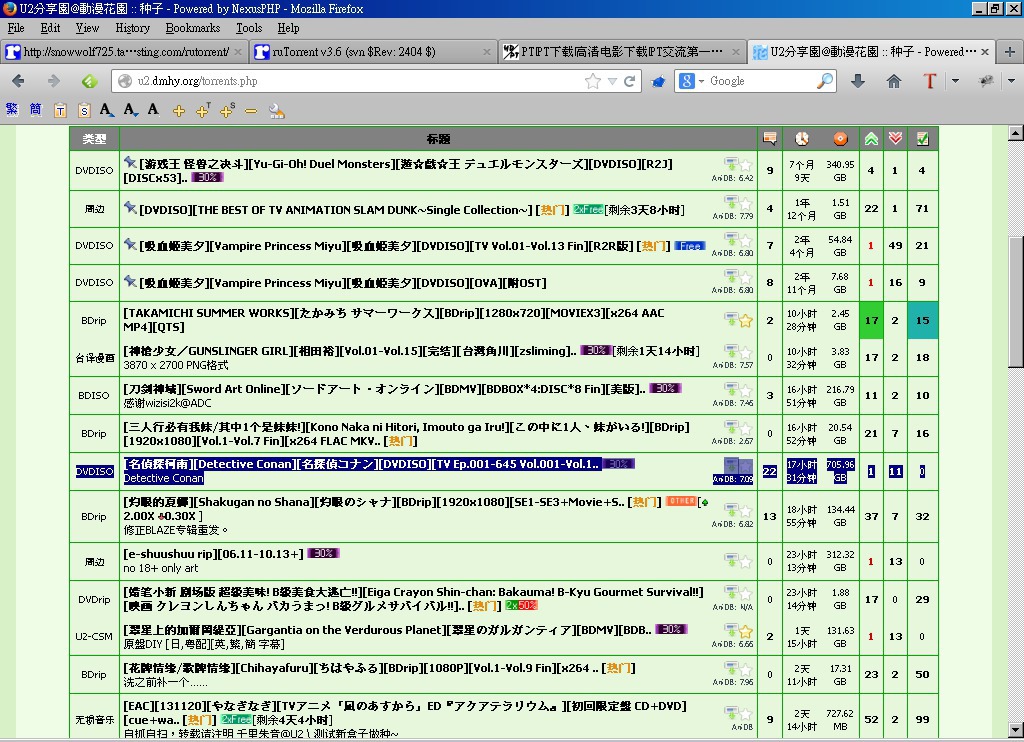Toggle bookmark star on Yu-Gi-Oh! torrent
The image size is (1024, 742).
(x=746, y=164)
